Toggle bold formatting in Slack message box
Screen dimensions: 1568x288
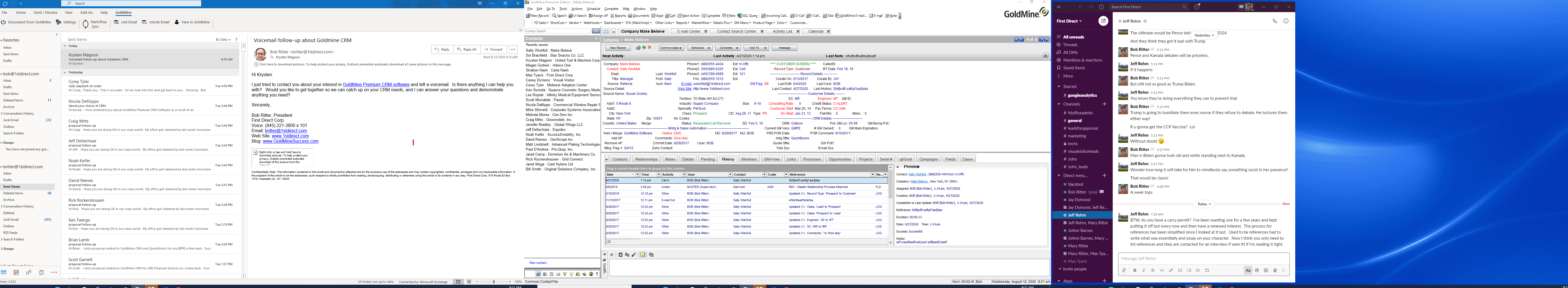pyautogui.click(x=1135, y=270)
